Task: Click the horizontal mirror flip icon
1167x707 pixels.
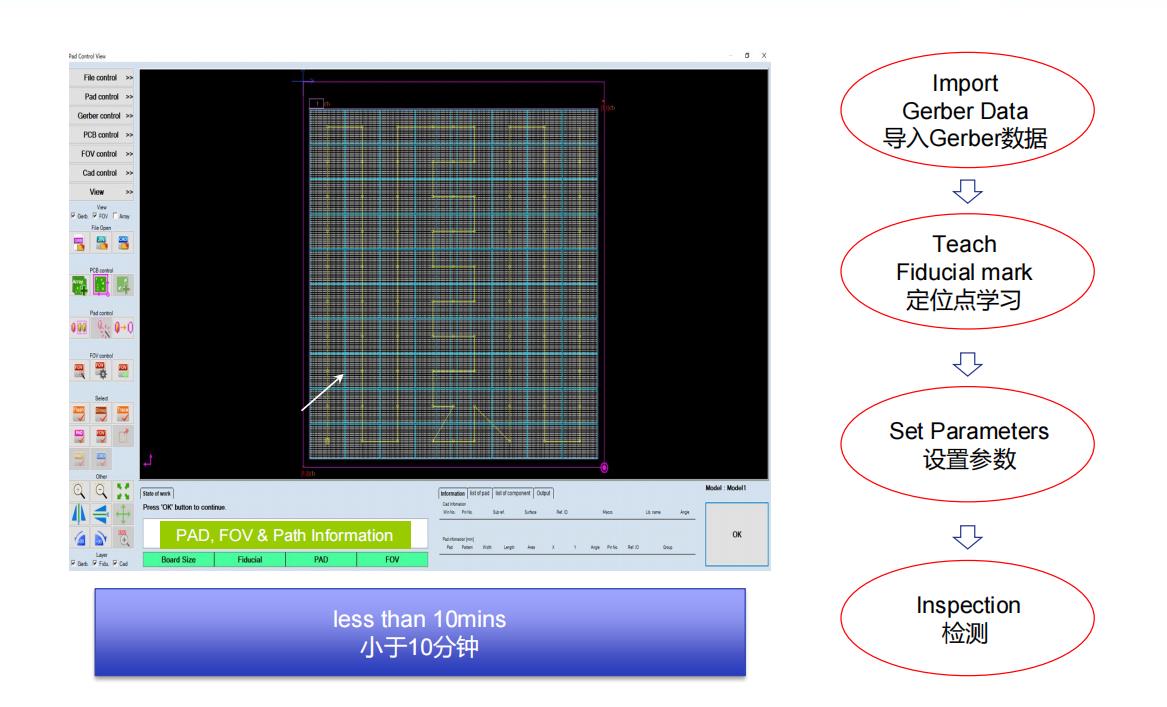Action: (79, 514)
